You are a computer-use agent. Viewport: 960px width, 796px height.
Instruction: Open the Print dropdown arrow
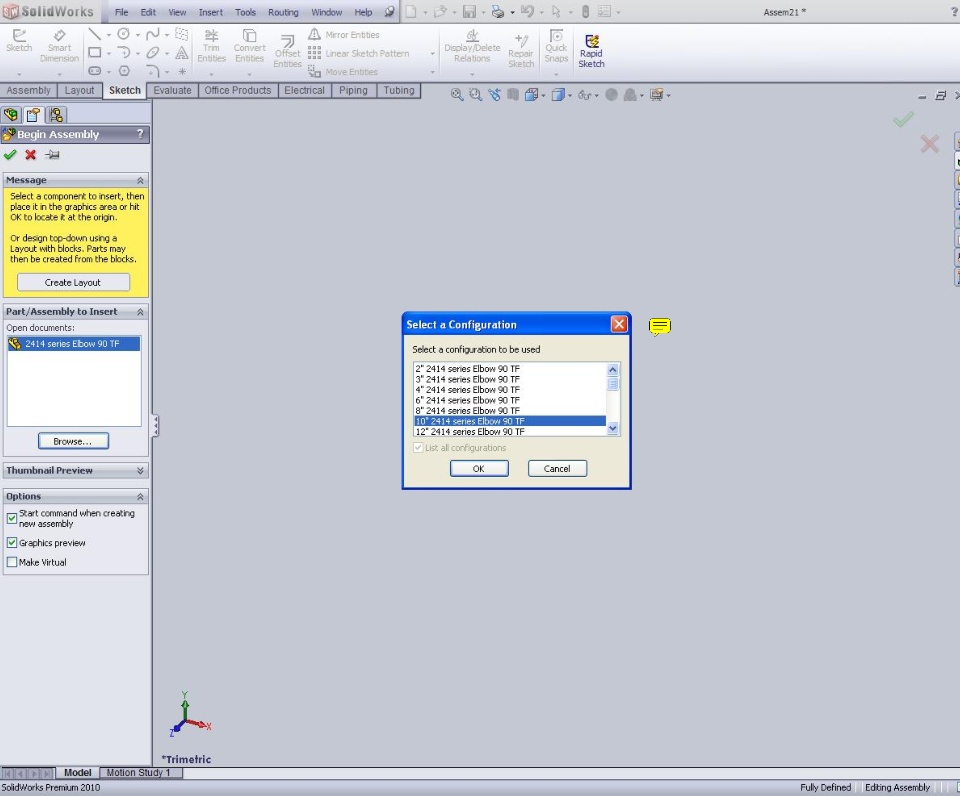click(512, 12)
